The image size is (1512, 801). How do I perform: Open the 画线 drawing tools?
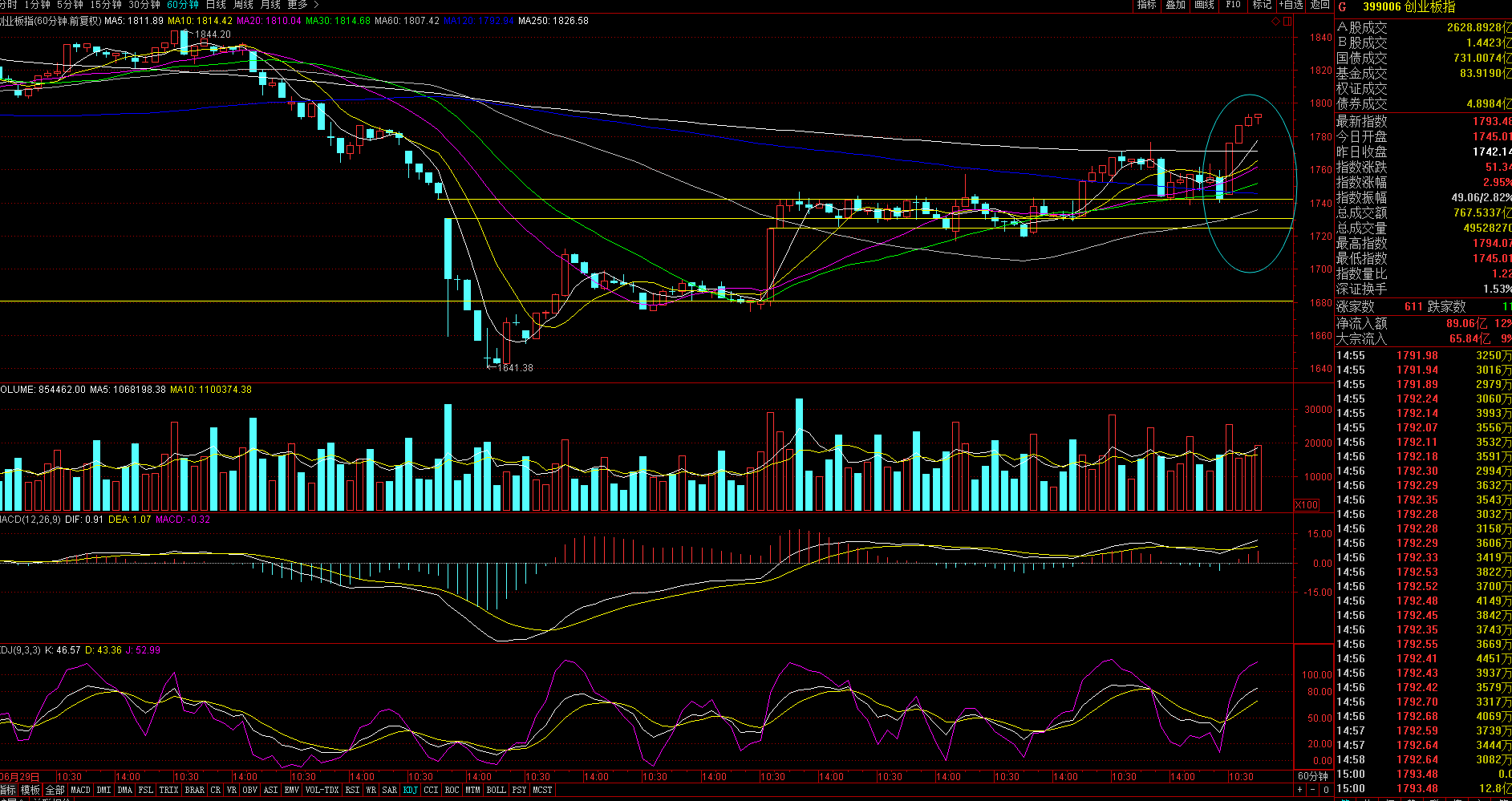click(1205, 5)
